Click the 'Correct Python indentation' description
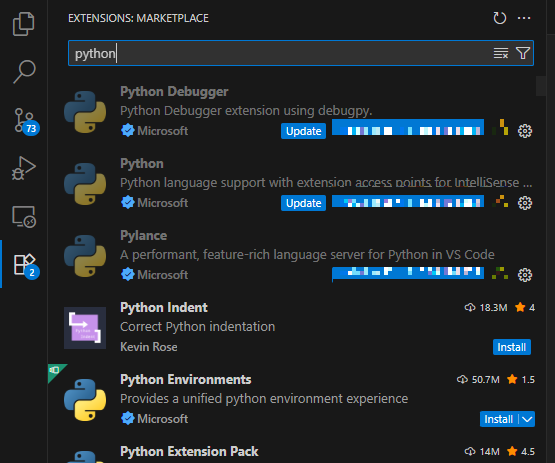The image size is (555, 463). click(x=198, y=327)
